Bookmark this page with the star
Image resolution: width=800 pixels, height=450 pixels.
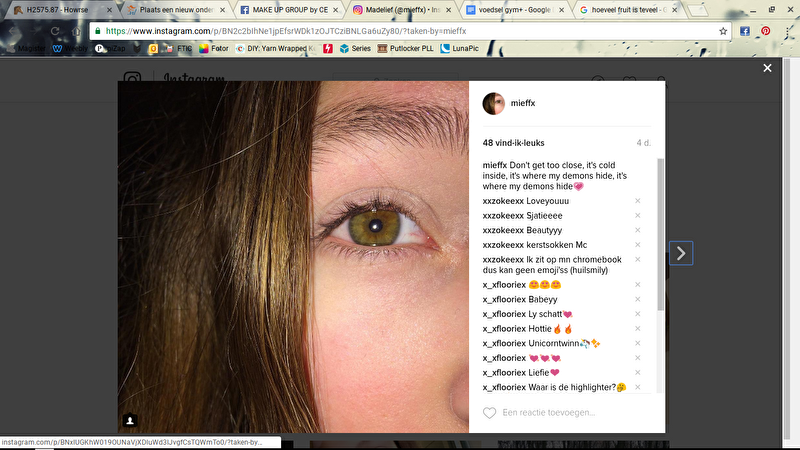click(723, 31)
